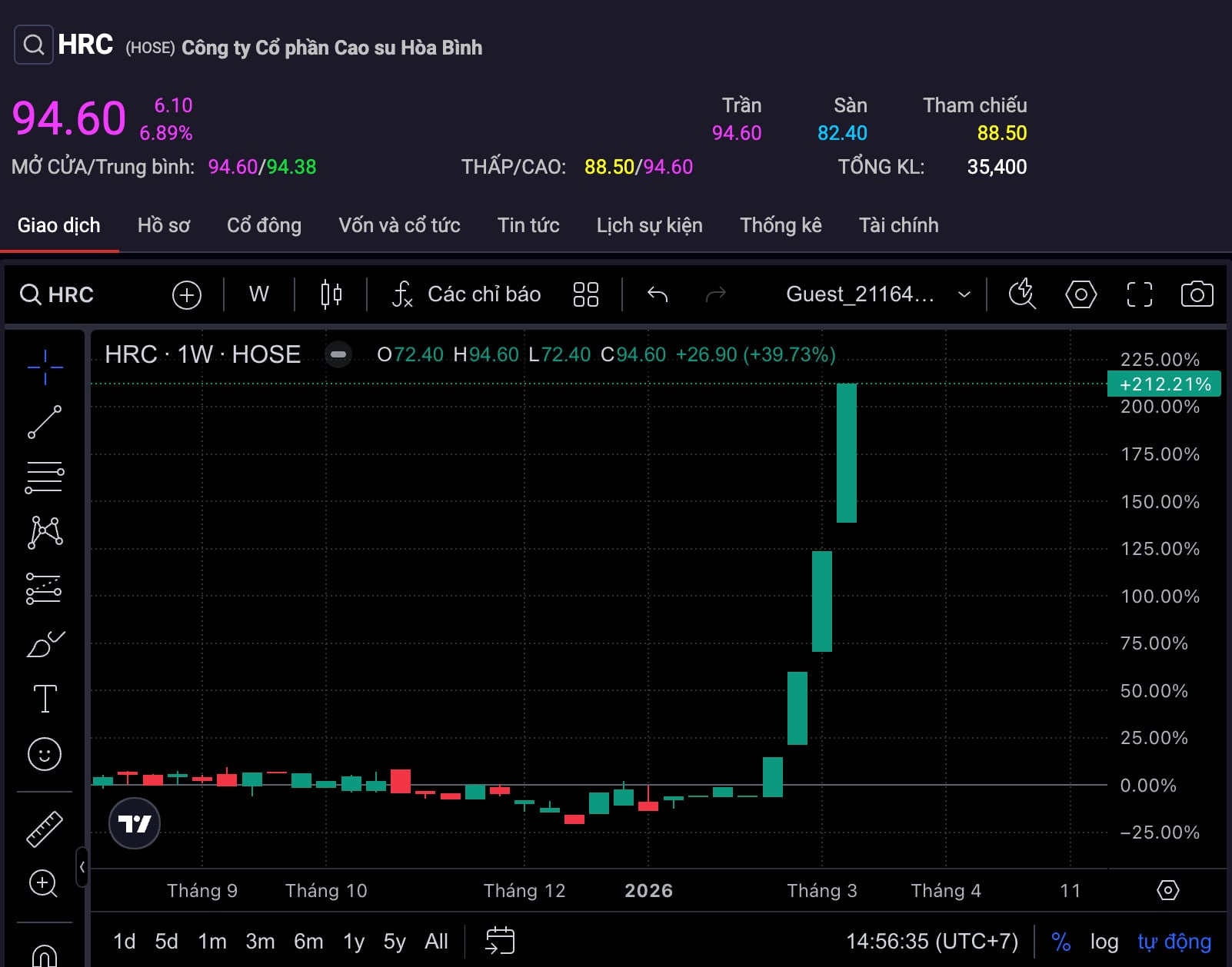1232x967 pixels.
Task: Set chart range to 6m
Action: [308, 942]
